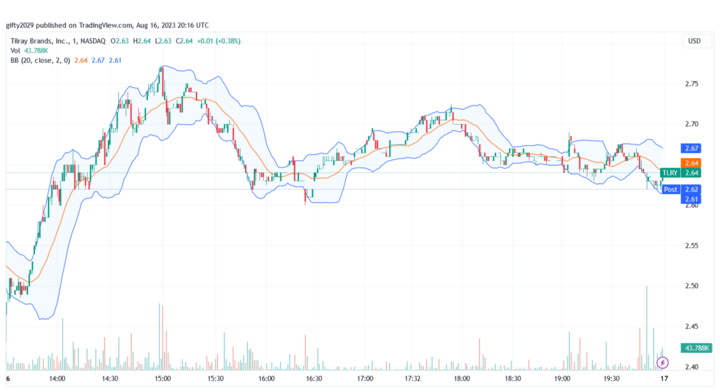
Task: Click the 2.40 price axis tick
Action: click(x=692, y=367)
